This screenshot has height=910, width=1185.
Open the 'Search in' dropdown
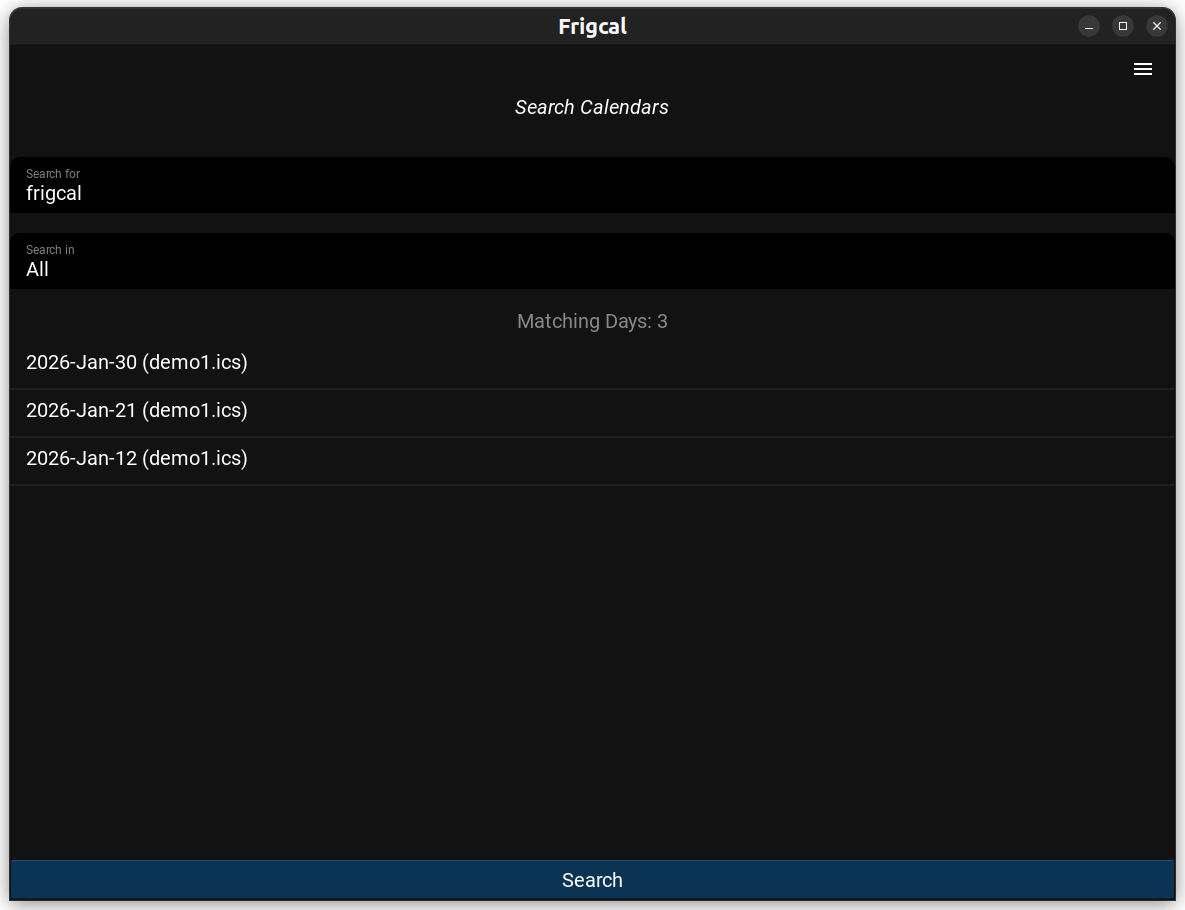[x=592, y=262]
